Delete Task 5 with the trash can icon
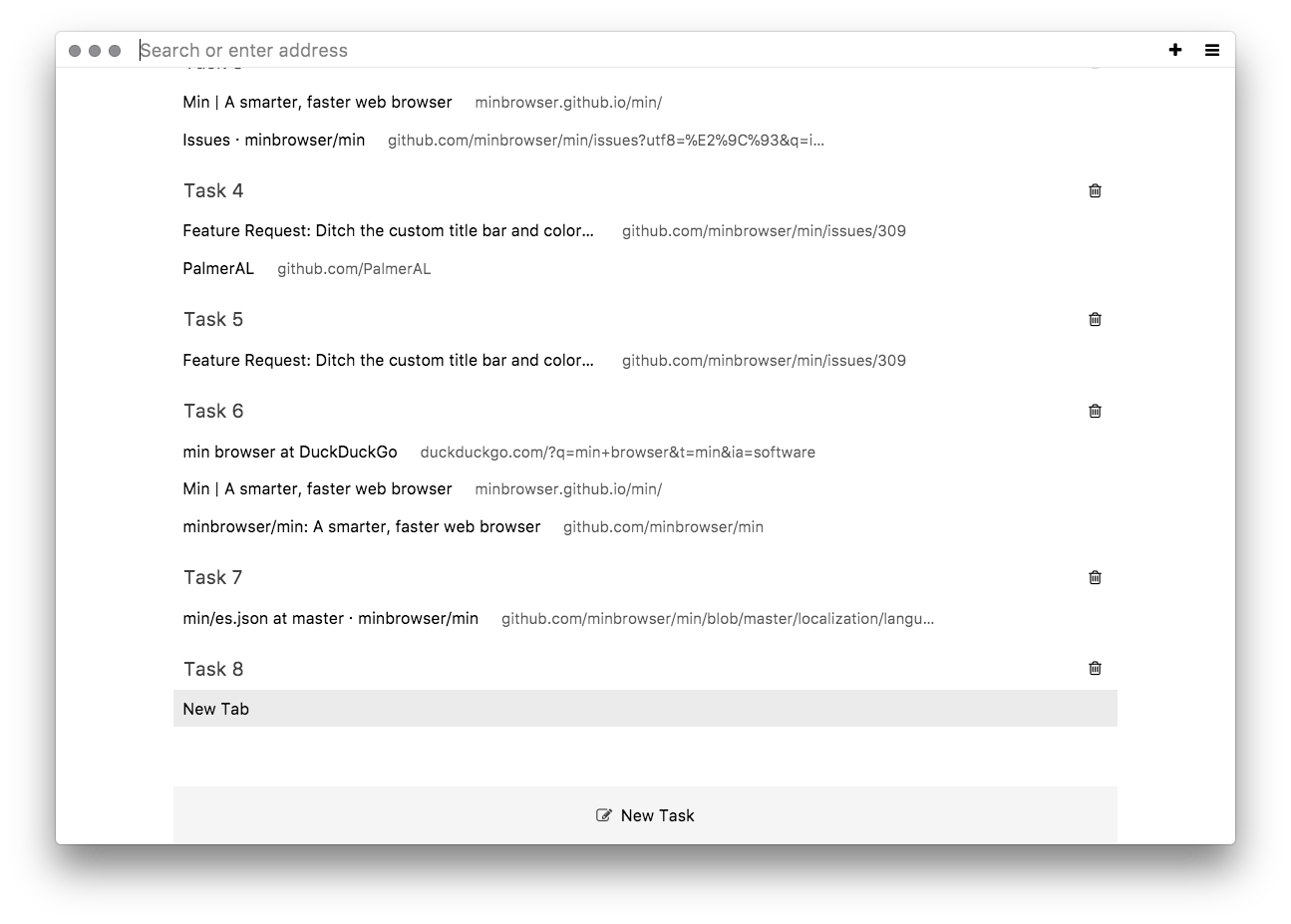Screen dimensions: 1291x924 [1095, 319]
